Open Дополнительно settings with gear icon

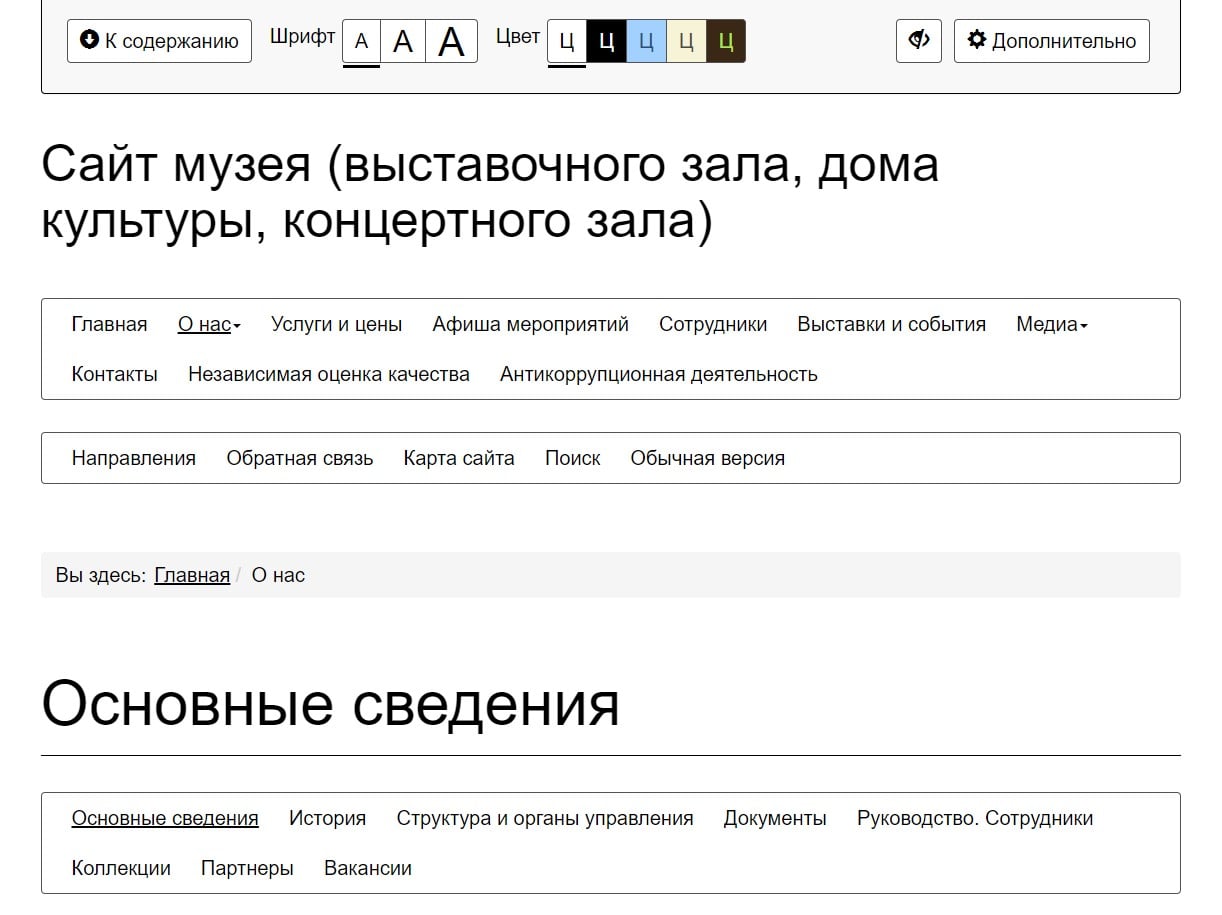1051,41
